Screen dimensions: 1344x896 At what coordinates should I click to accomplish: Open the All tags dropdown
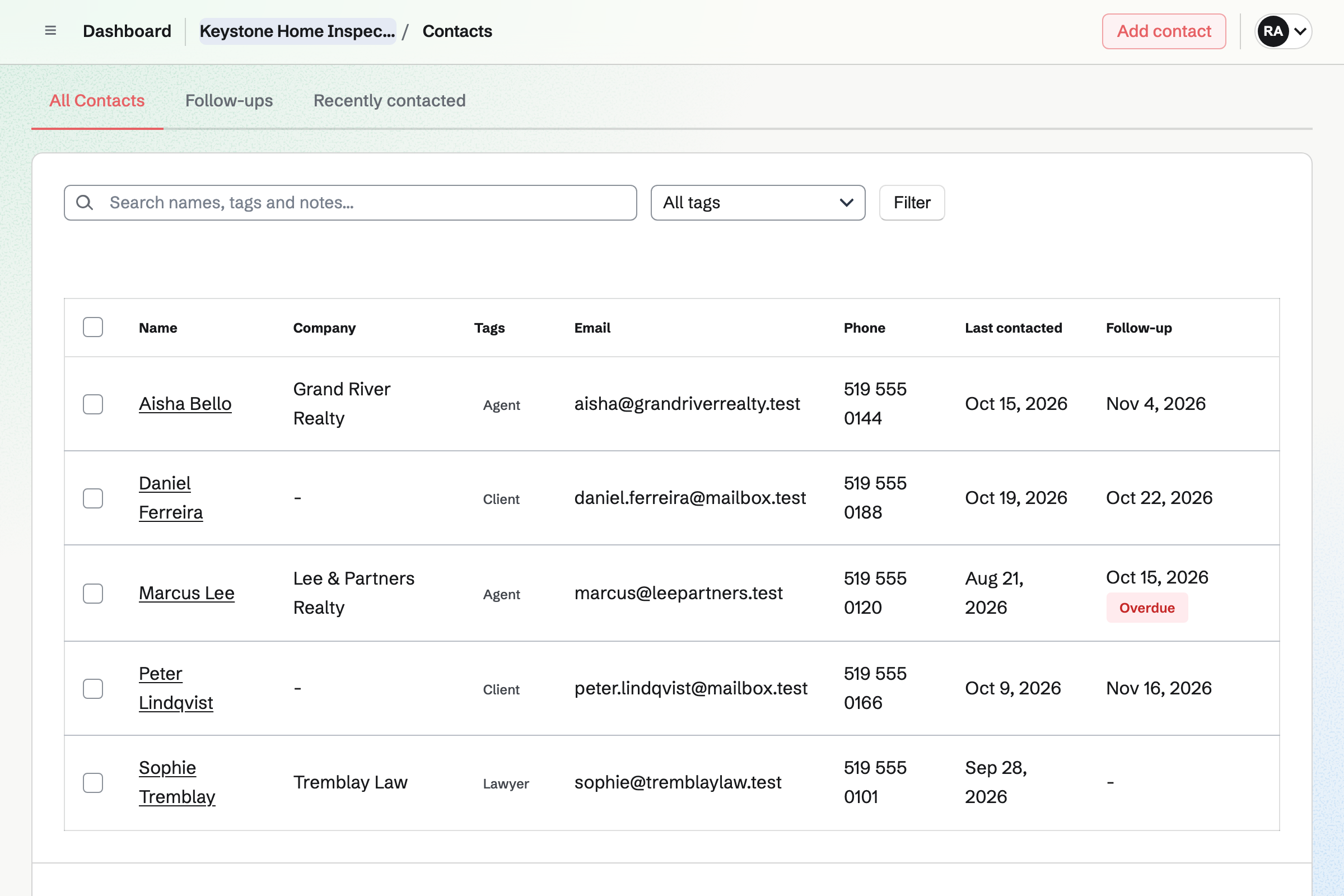click(758, 202)
